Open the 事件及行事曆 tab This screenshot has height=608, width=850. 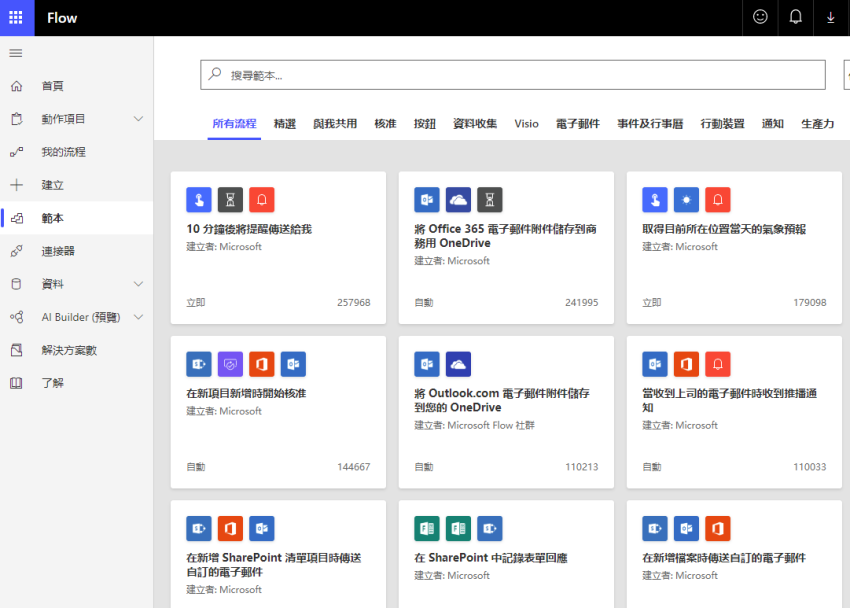[x=650, y=124]
